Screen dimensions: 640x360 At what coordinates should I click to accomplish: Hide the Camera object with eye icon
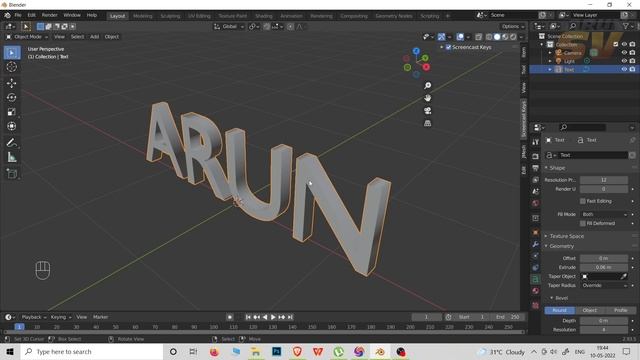coord(624,53)
